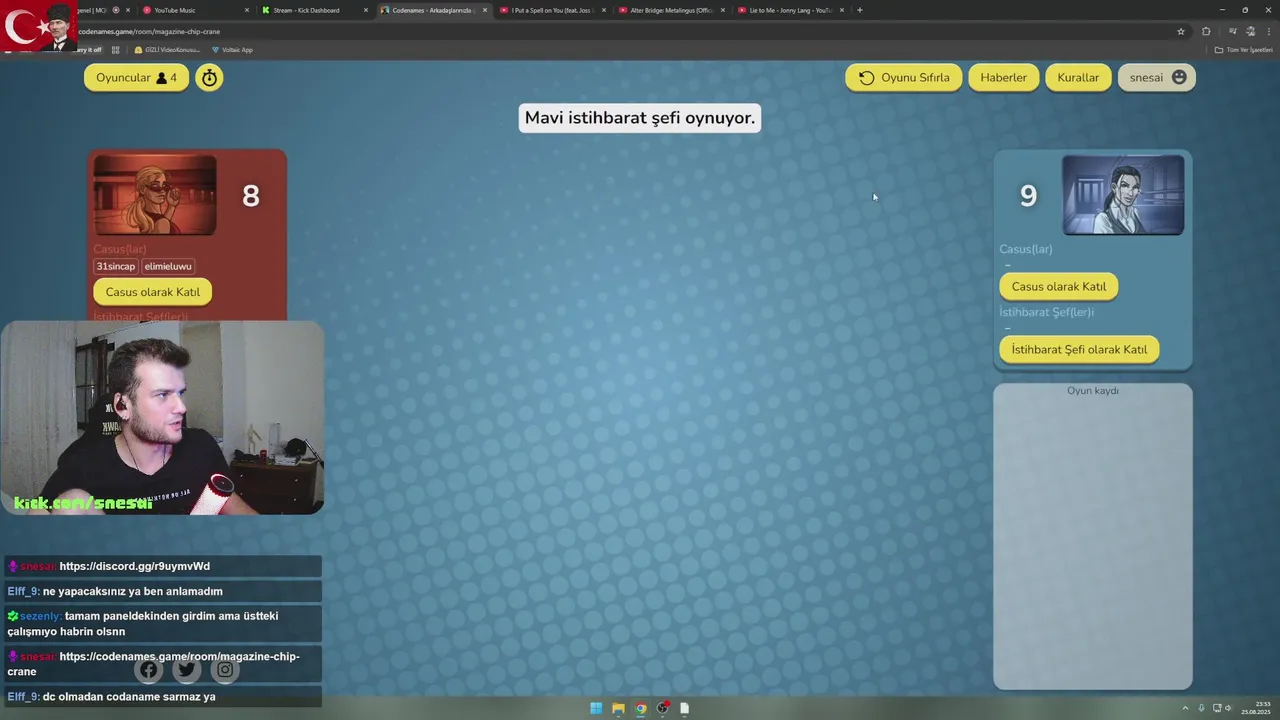Open Chrome from the taskbar
Viewport: 1280px width, 720px height.
640,708
